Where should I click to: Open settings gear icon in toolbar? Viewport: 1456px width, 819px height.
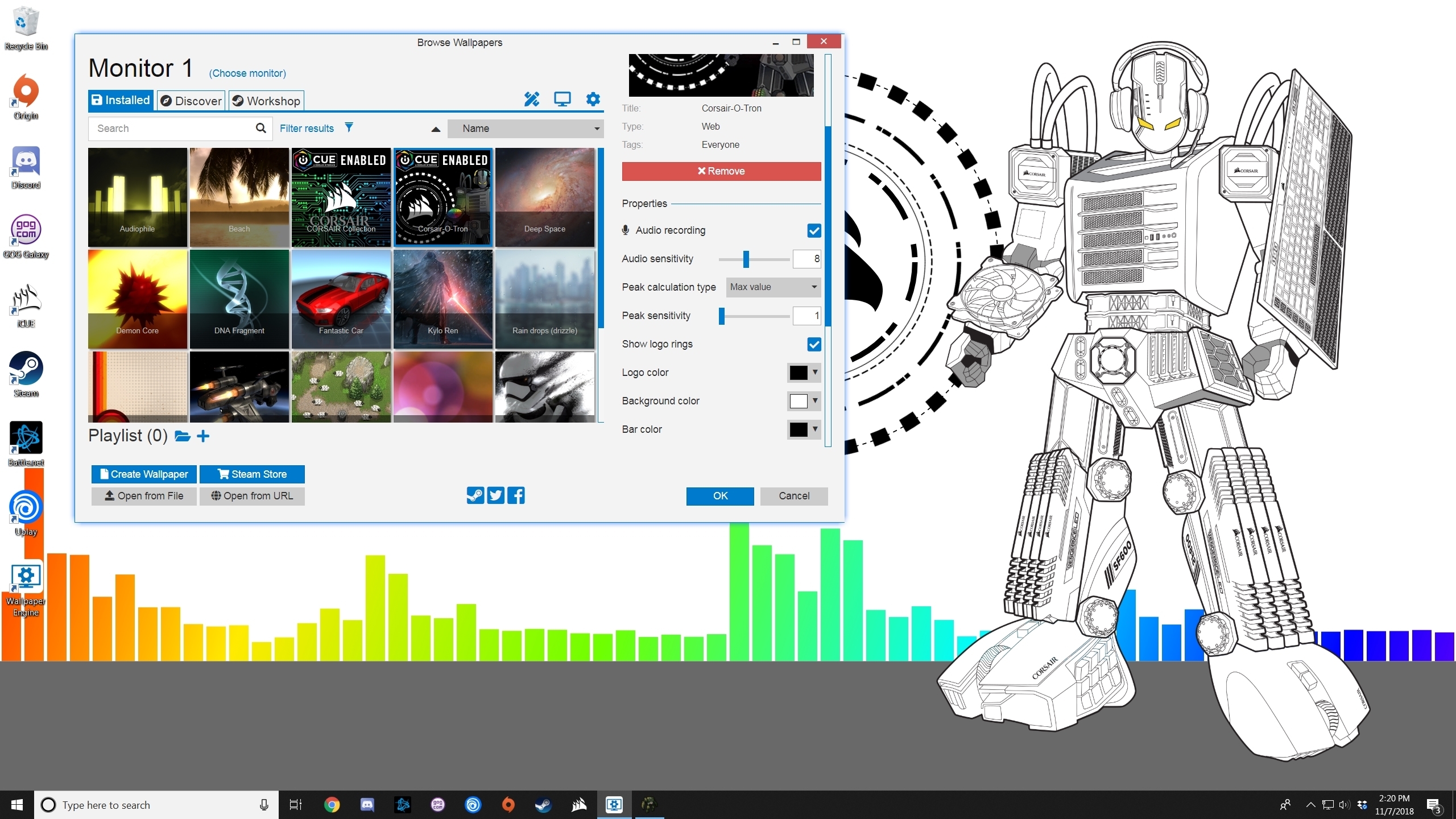click(593, 100)
